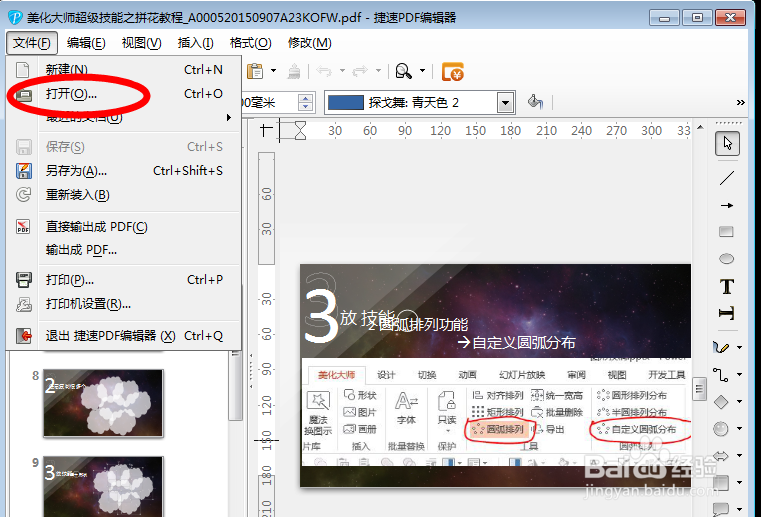Viewport: 761px width, 517px height.
Task: Open the Find tool dropdown arrow
Action: 422,71
